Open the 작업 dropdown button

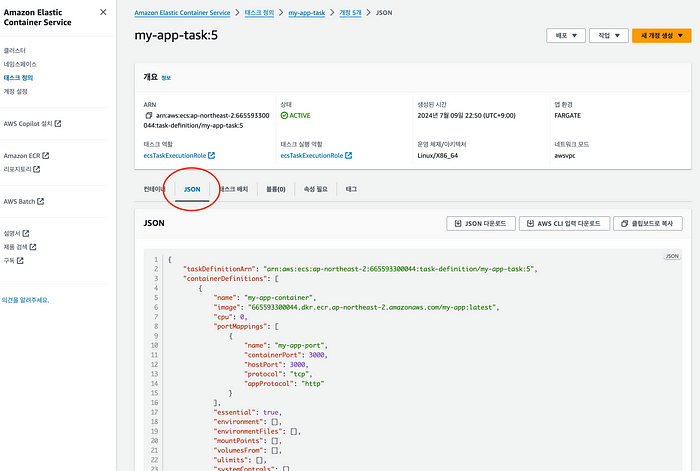point(608,36)
